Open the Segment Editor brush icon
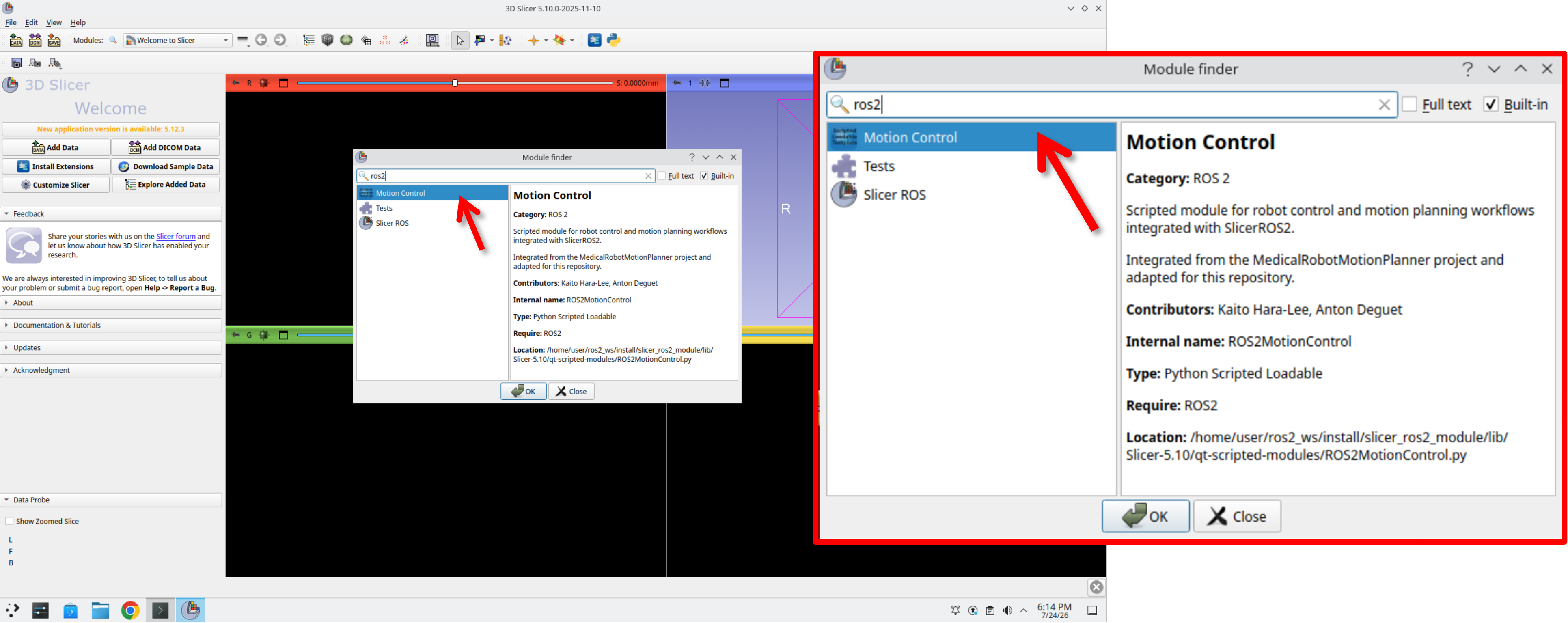 click(x=404, y=40)
